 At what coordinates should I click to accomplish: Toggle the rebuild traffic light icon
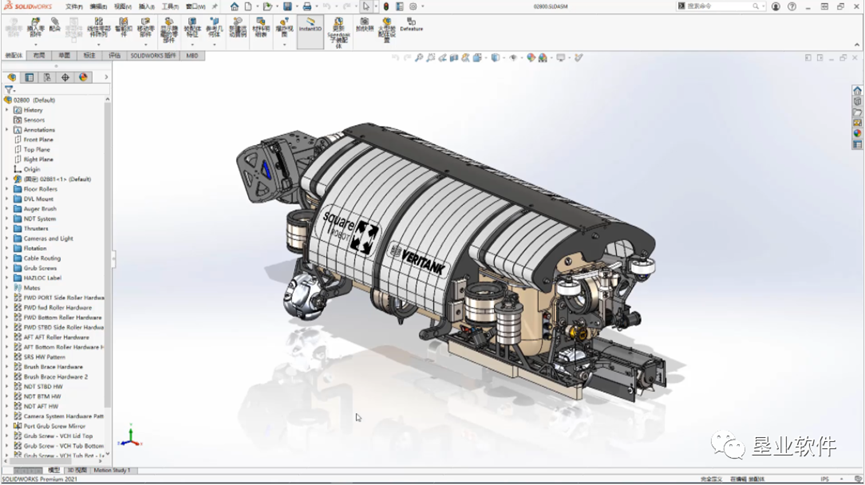pyautogui.click(x=386, y=6)
